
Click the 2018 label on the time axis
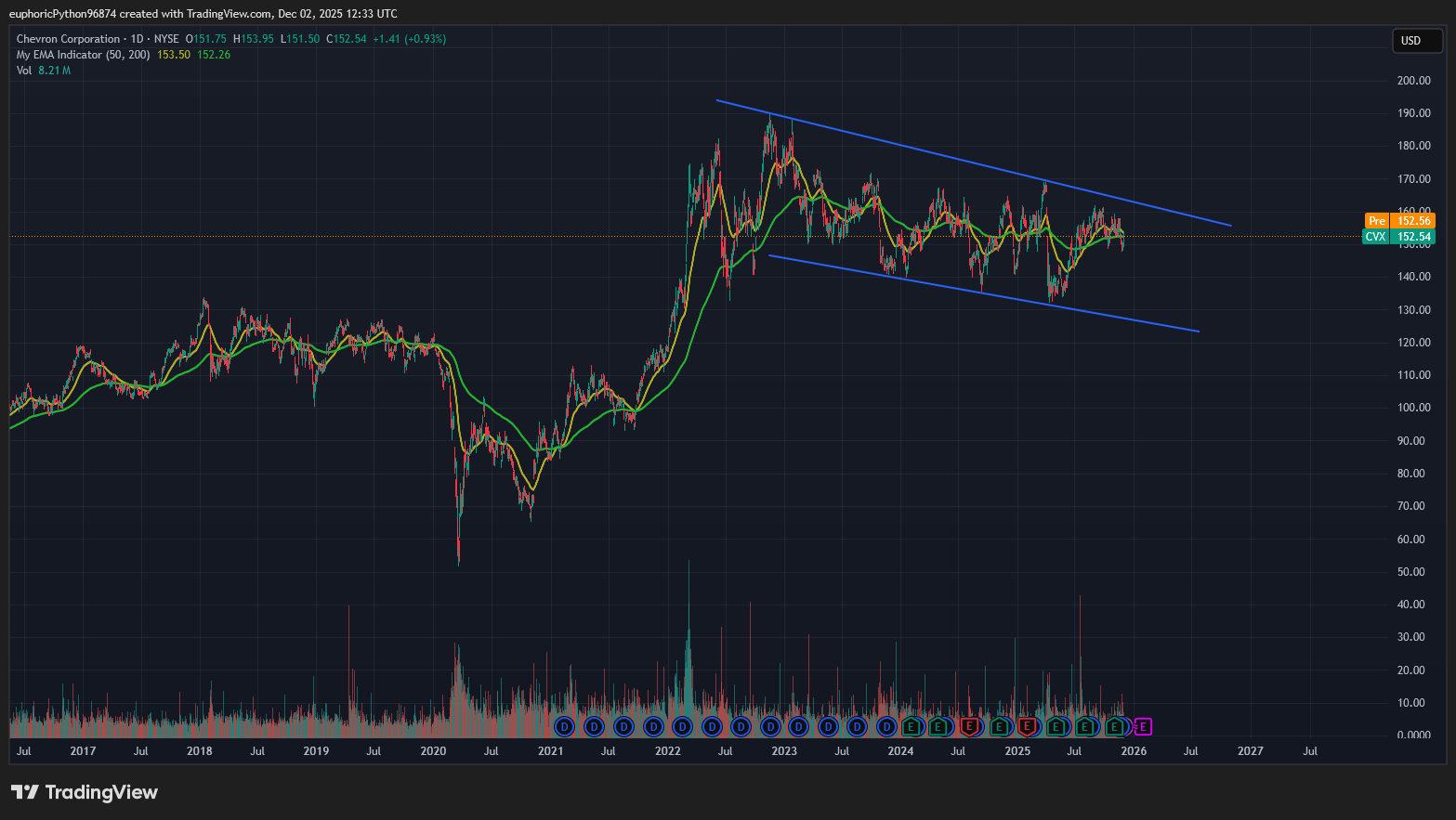point(199,751)
